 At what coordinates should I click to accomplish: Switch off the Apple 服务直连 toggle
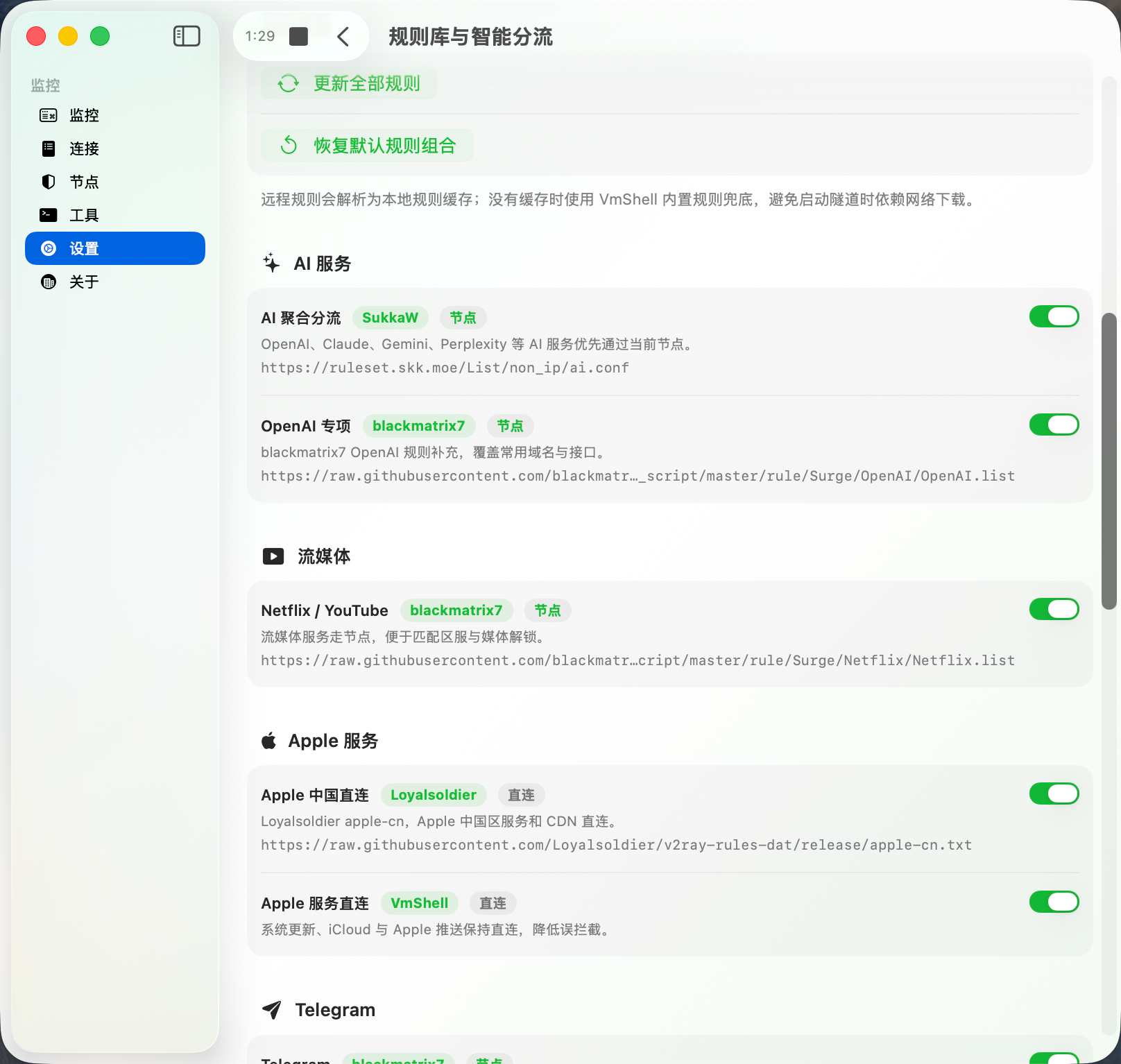pyautogui.click(x=1054, y=902)
